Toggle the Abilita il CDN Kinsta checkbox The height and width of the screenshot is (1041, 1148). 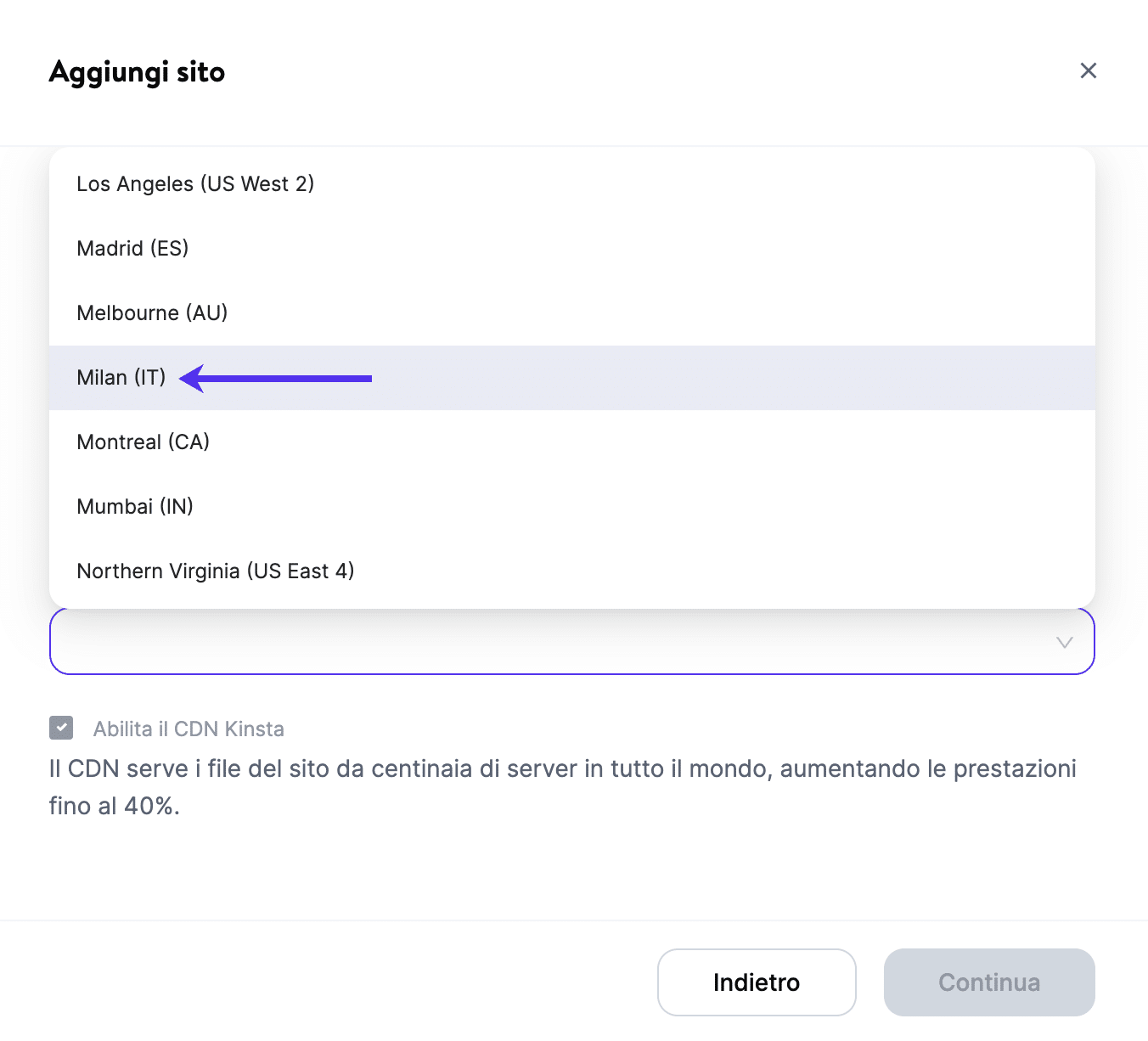tap(61, 728)
